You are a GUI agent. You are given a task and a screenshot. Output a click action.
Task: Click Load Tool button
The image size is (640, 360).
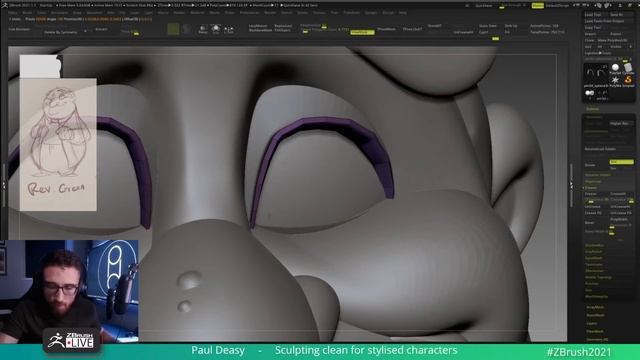593,15
